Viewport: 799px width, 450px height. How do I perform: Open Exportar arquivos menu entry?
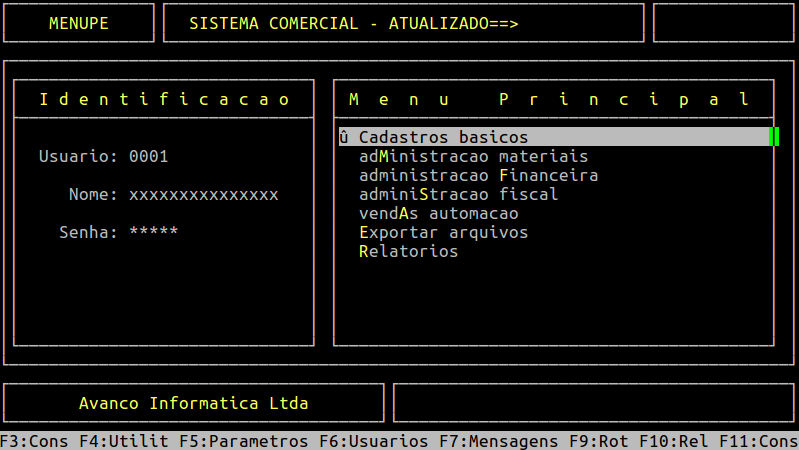point(443,232)
